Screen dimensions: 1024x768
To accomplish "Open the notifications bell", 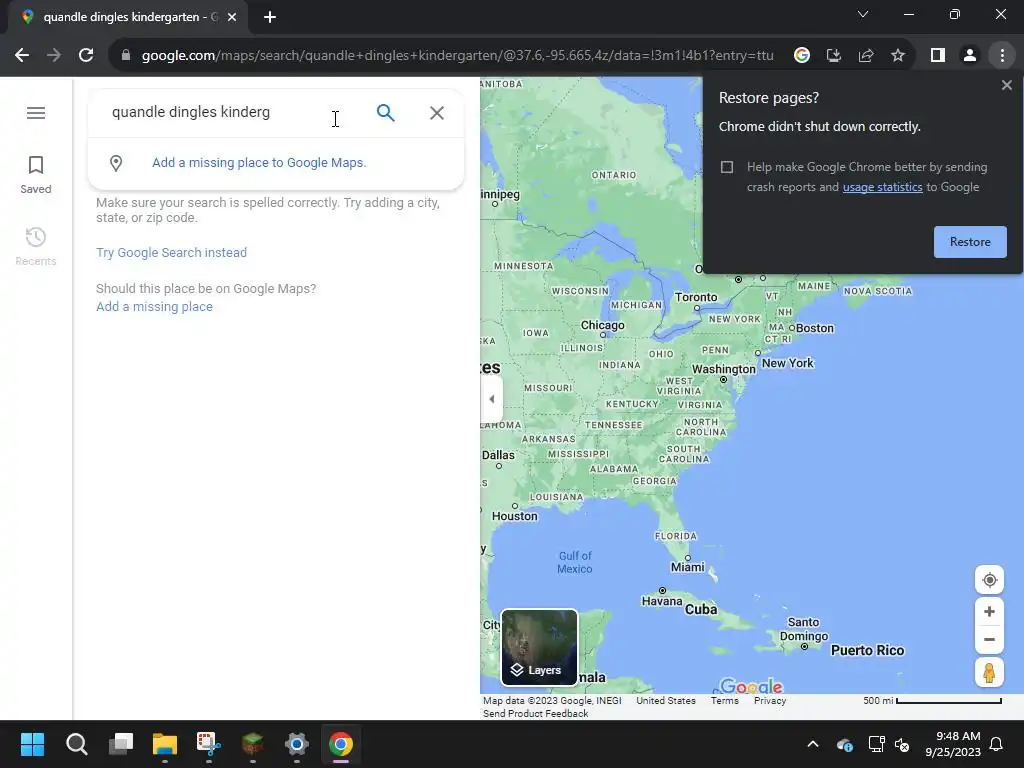I will click(x=997, y=744).
